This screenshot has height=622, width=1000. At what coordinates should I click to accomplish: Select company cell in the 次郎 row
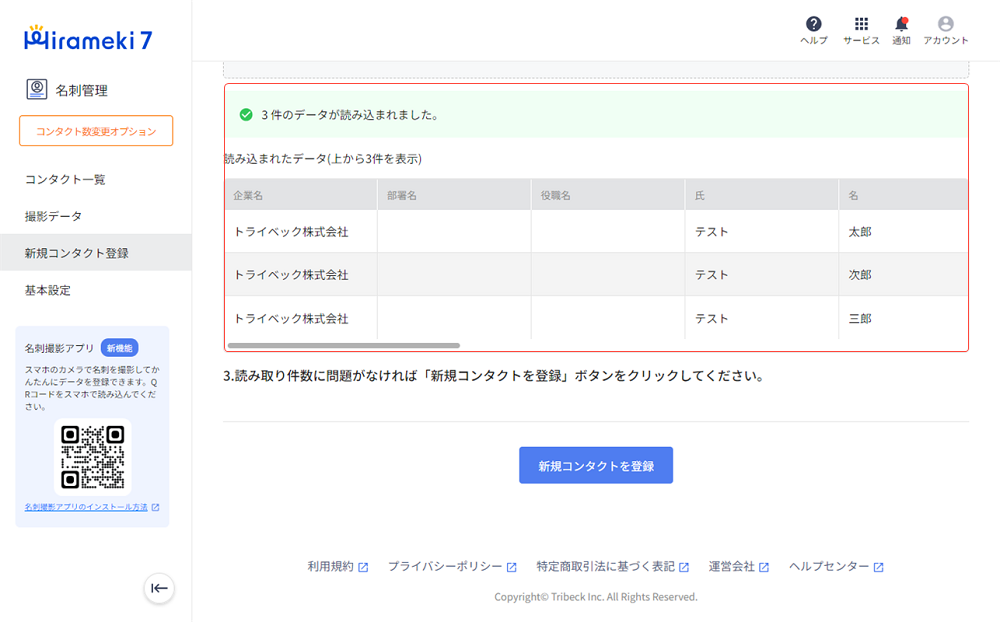coord(301,275)
